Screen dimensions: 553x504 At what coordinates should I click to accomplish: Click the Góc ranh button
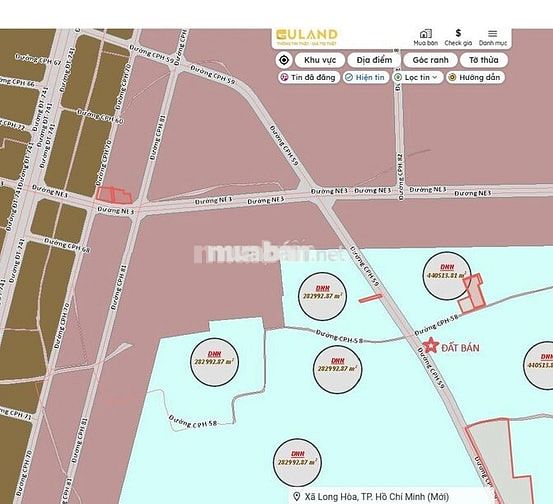[x=430, y=60]
